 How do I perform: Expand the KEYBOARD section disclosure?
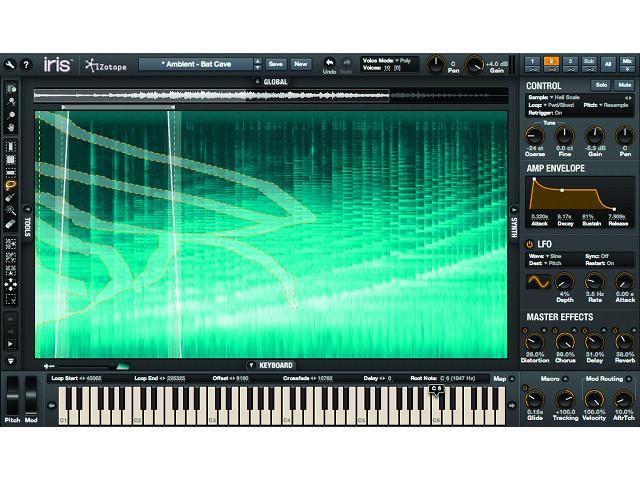pos(252,365)
